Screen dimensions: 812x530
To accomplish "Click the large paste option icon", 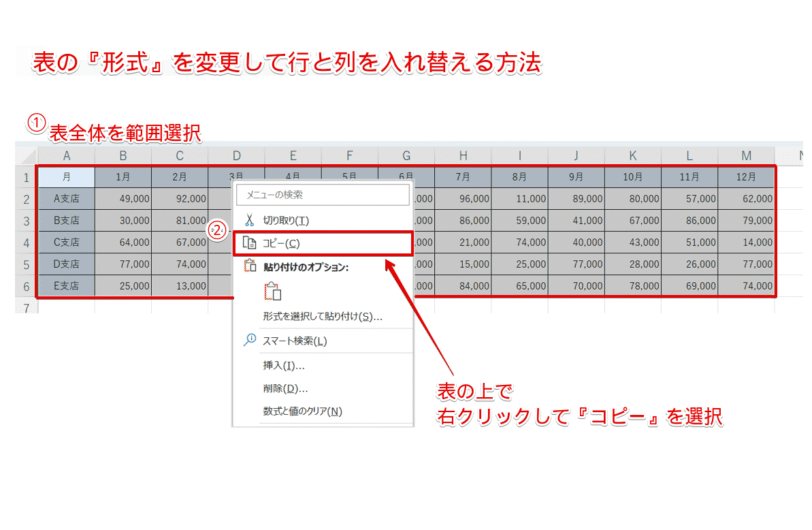I will pyautogui.click(x=272, y=291).
